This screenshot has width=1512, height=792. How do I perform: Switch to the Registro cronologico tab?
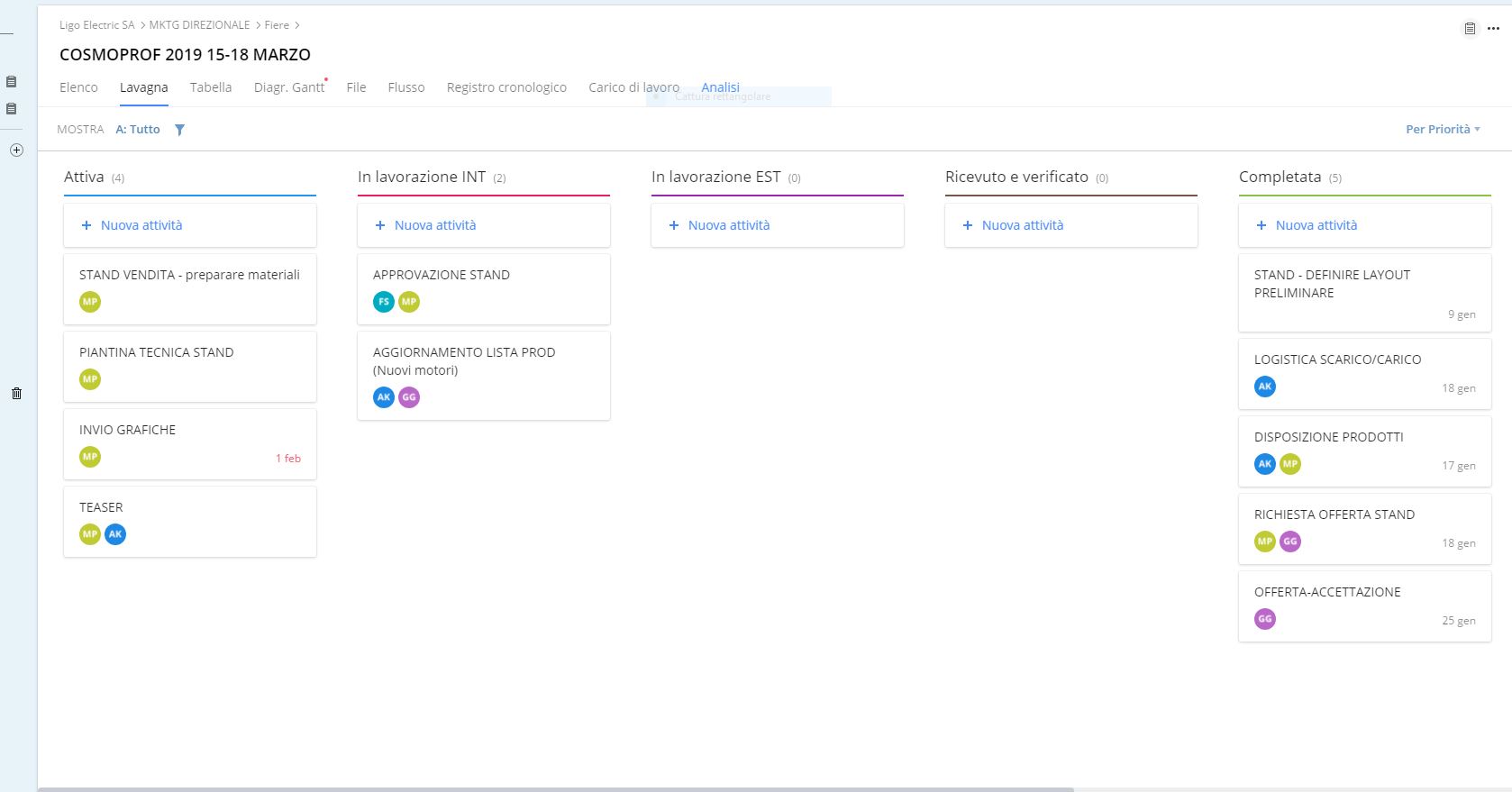coord(506,87)
